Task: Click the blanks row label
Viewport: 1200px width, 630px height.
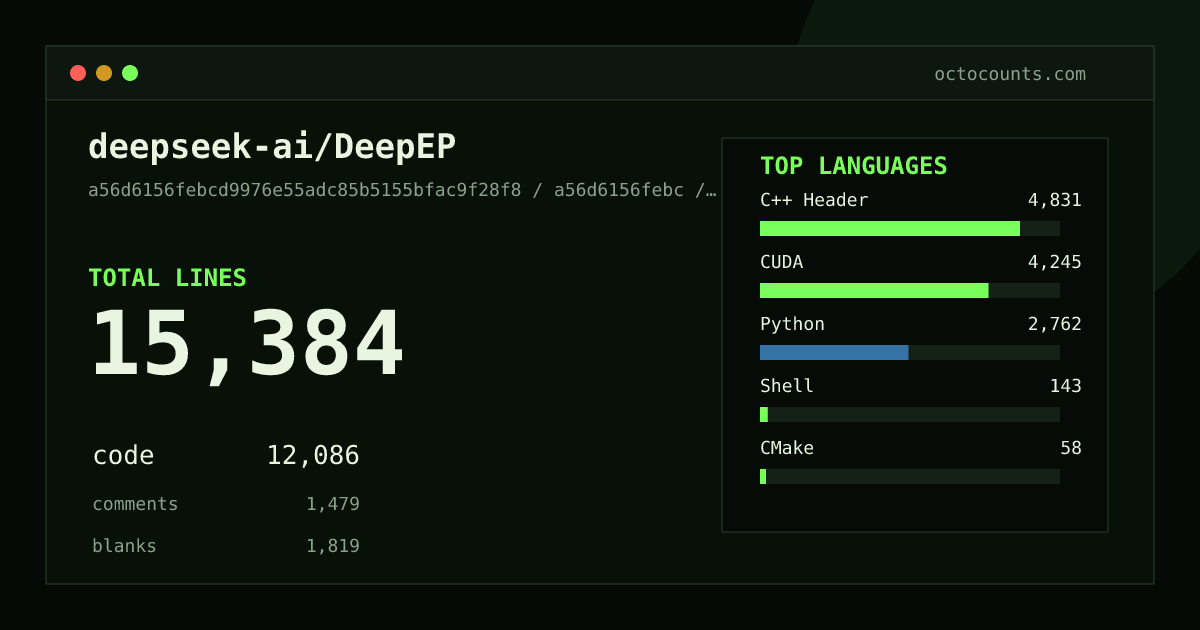Action: click(x=124, y=546)
